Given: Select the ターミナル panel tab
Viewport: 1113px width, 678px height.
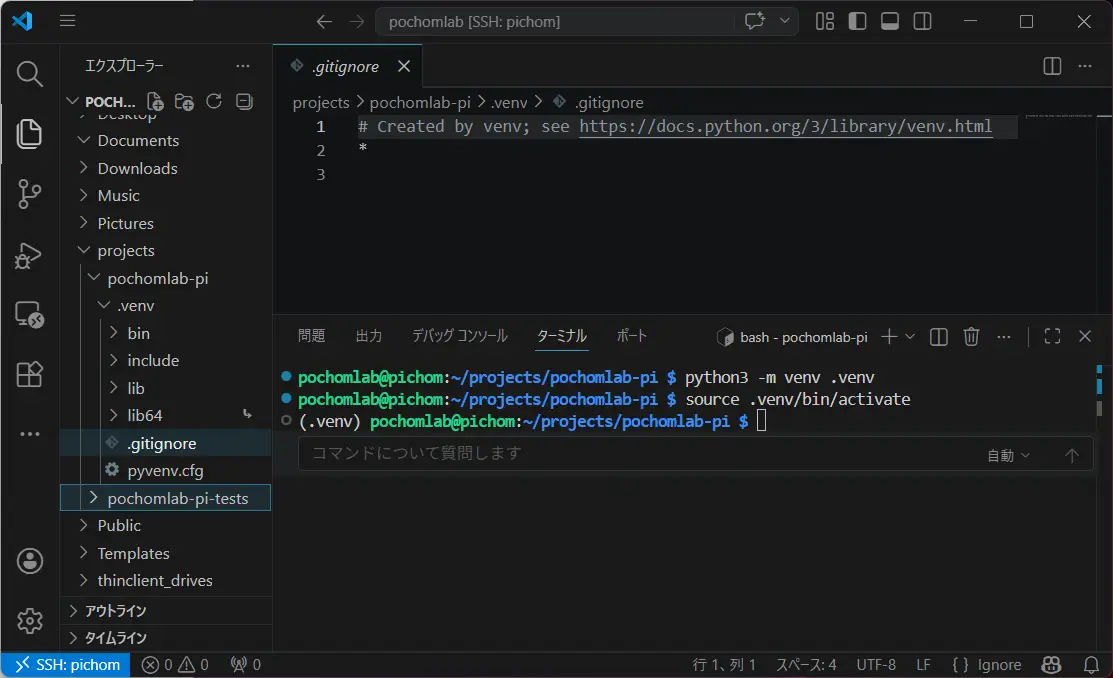Looking at the screenshot, I should 561,335.
